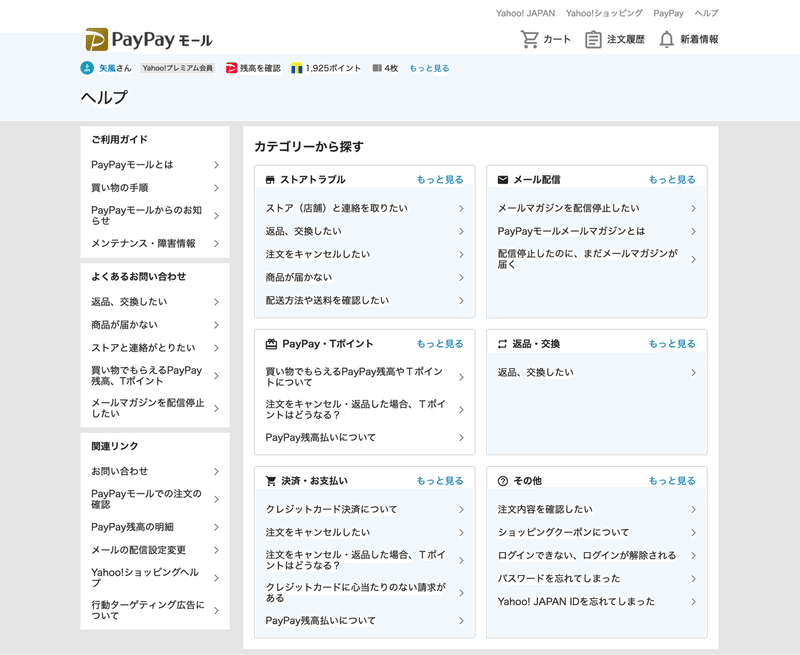Click the red PayPay balance icon
This screenshot has width=800, height=655.
pyautogui.click(x=231, y=68)
